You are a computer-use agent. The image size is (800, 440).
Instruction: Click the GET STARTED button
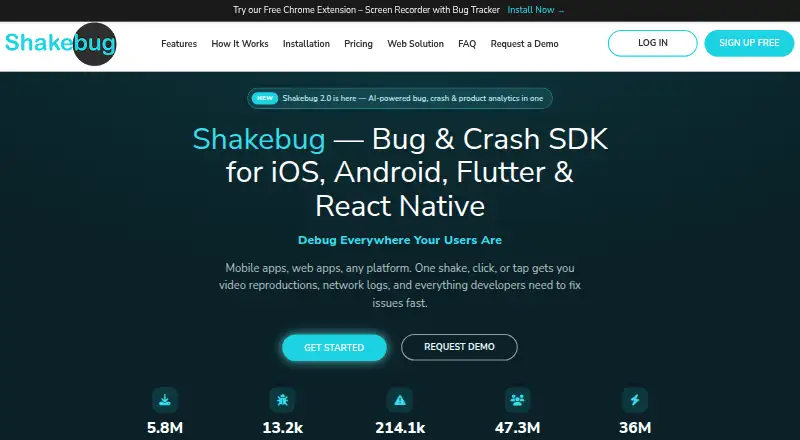point(334,348)
